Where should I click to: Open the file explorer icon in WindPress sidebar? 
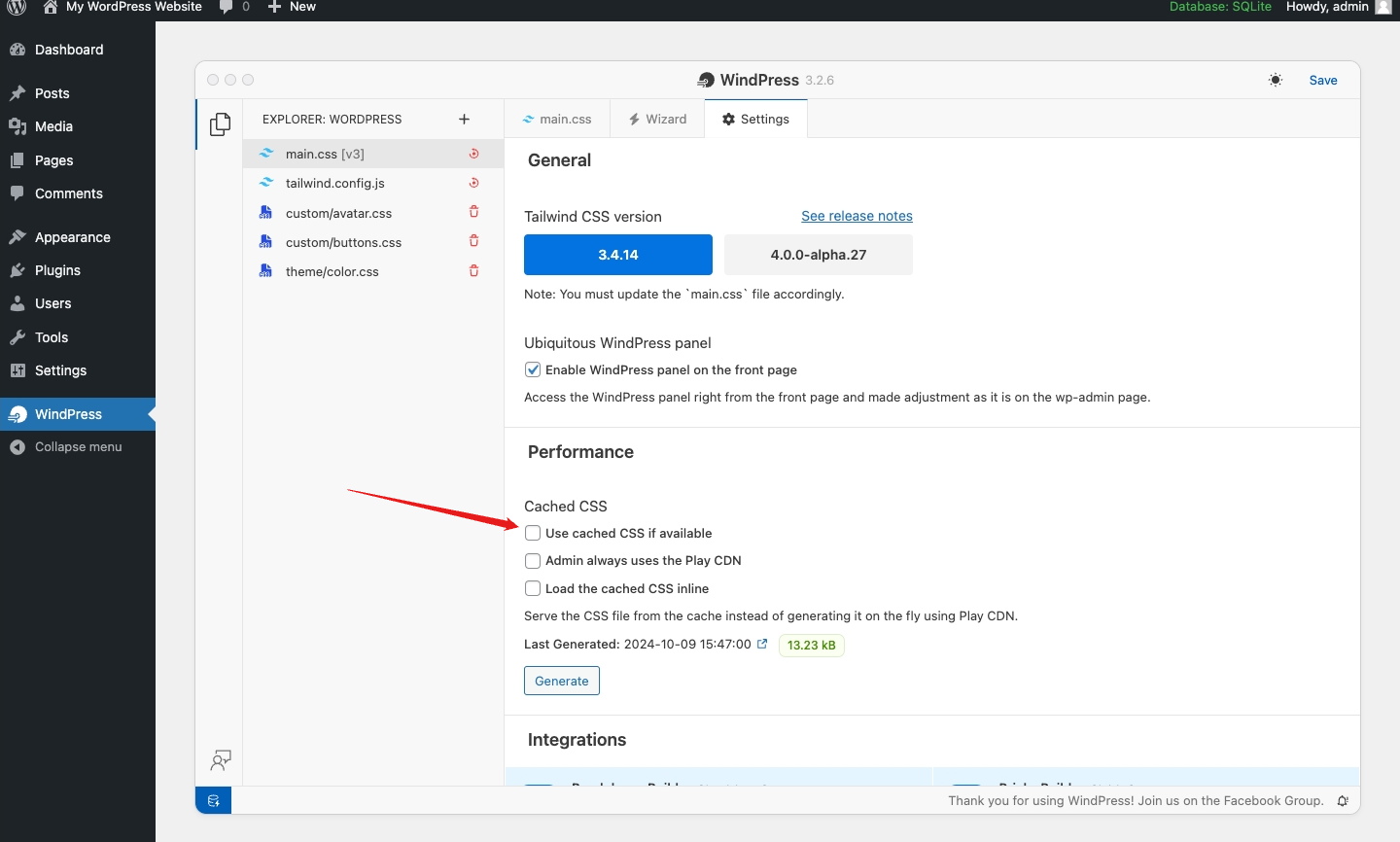pos(220,124)
